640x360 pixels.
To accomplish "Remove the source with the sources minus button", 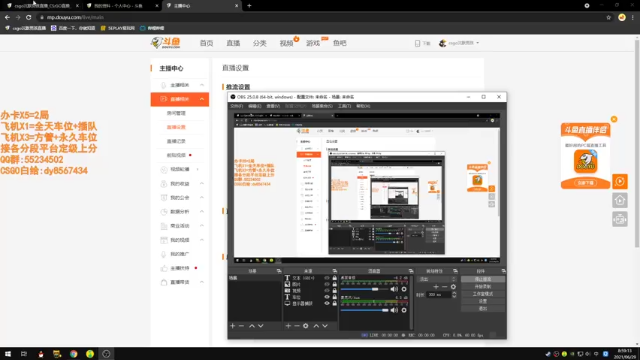I will tap(297, 326).
